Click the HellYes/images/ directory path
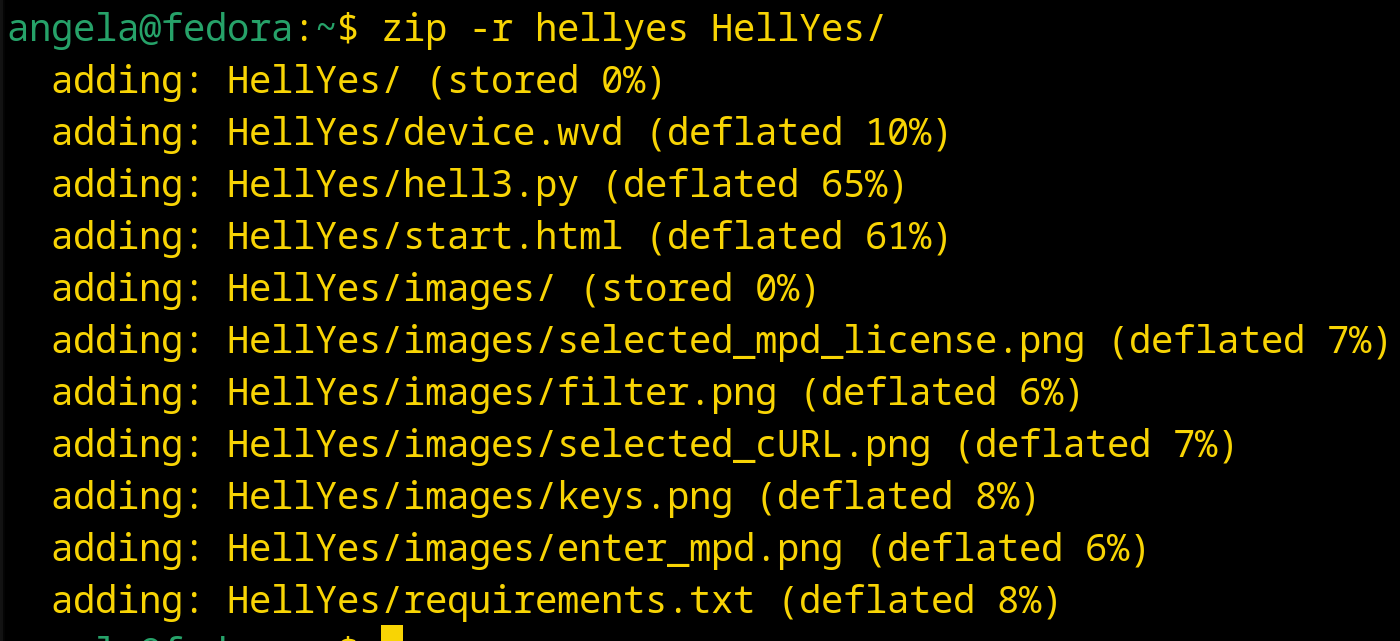Screen dimensions: 1400x641 (x=391, y=289)
